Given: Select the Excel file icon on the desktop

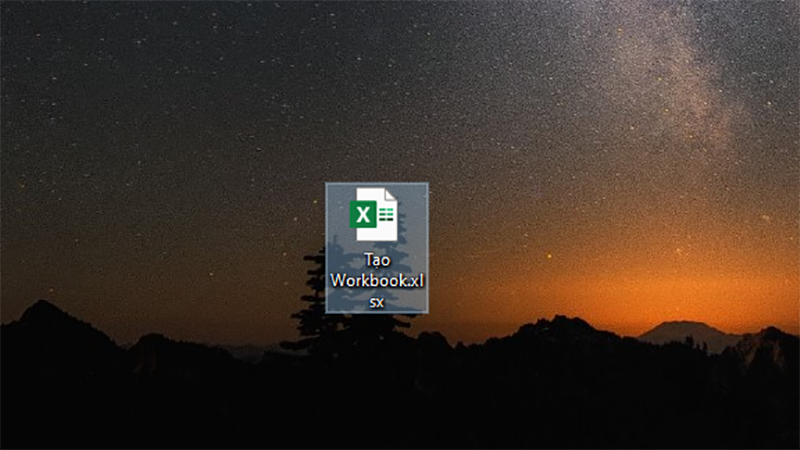Looking at the screenshot, I should (373, 214).
